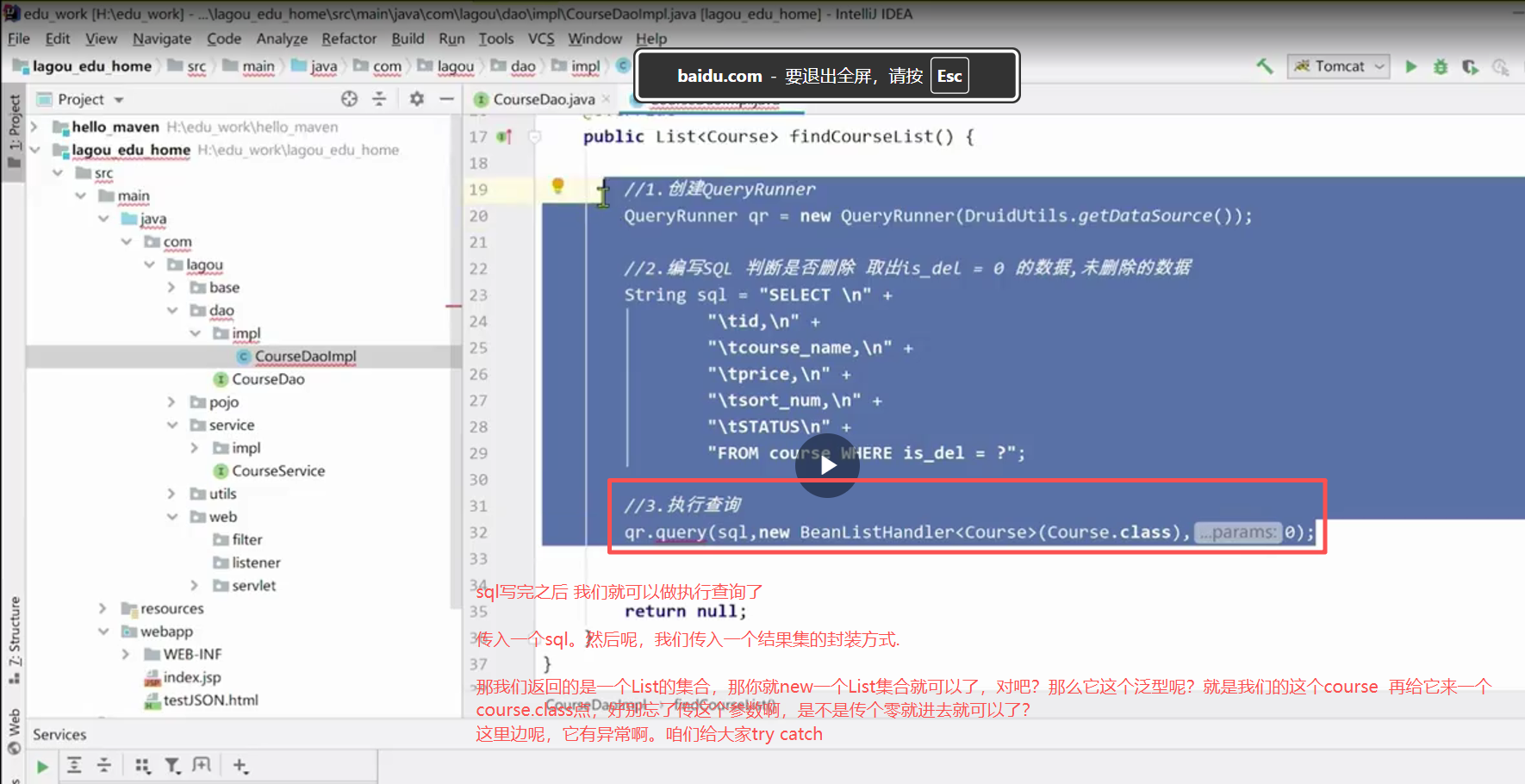Viewport: 1525px width, 784px height.
Task: Open the File menu
Action: point(19,39)
